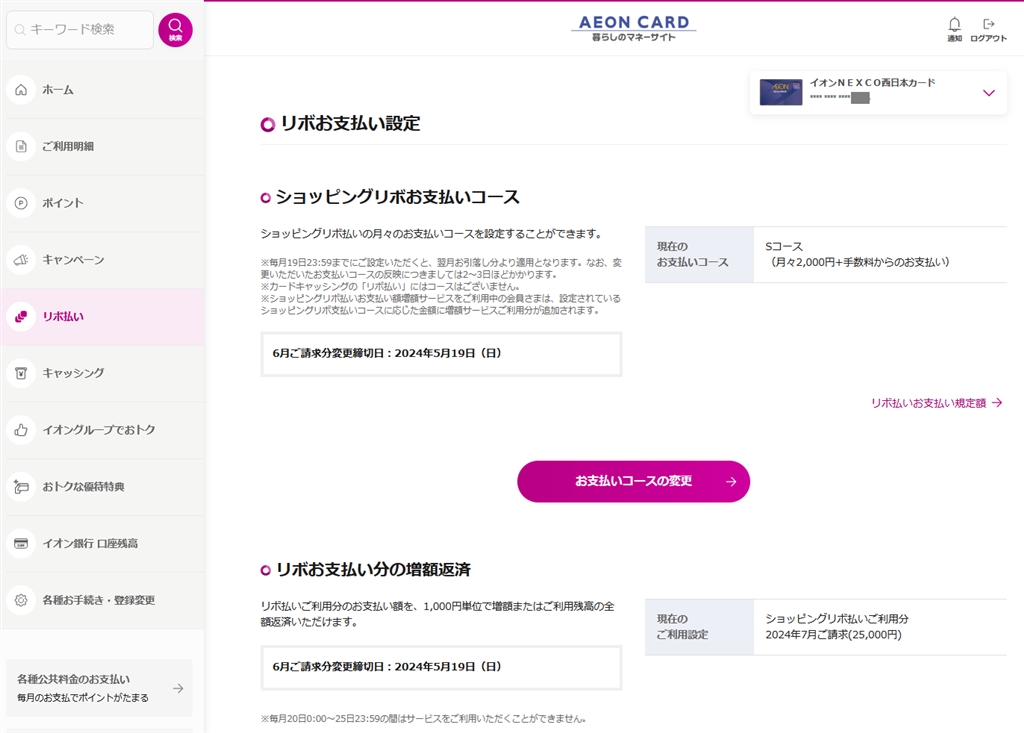
Task: Expand the card selector chevron
Action: 989,93
